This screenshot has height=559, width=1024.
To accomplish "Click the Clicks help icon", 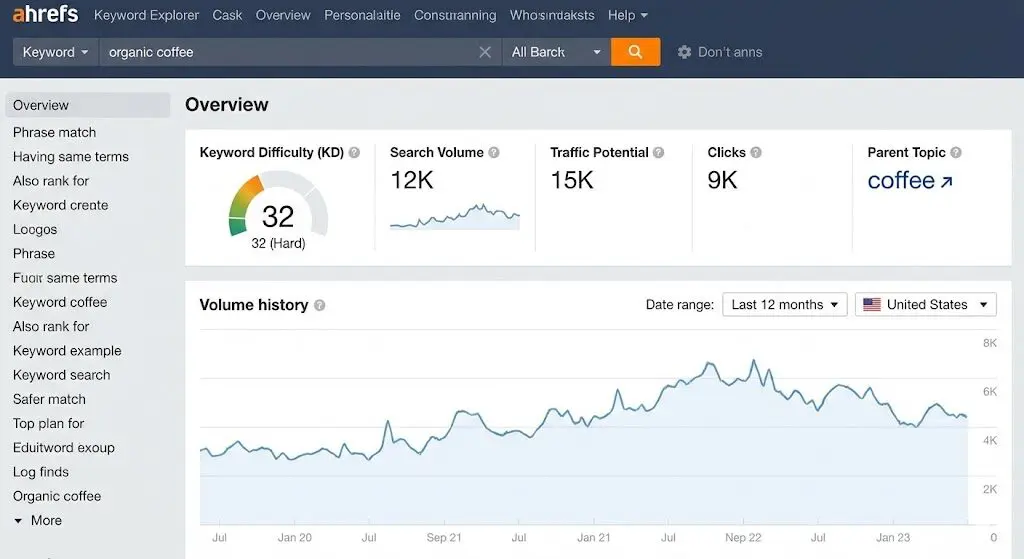I will 756,153.
